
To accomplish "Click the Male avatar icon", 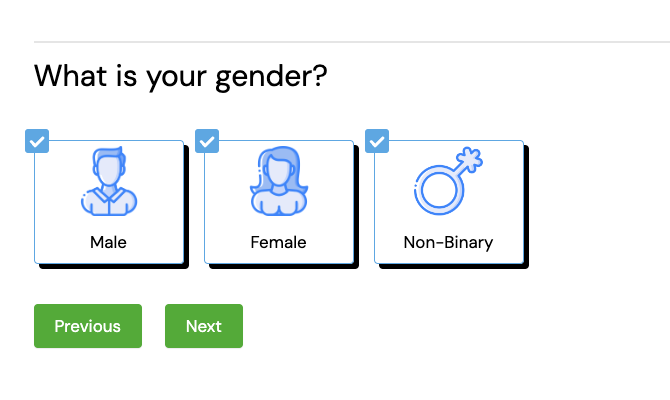I will [108, 182].
